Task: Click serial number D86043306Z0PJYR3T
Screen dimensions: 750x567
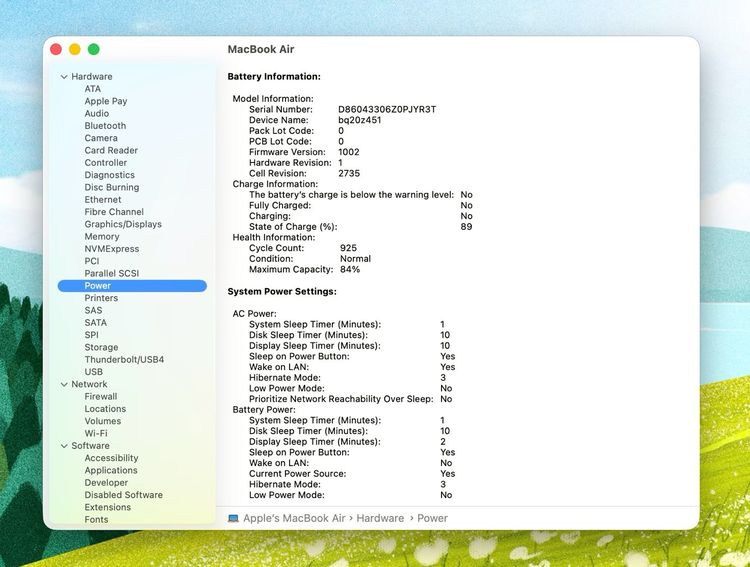Action: coord(387,110)
